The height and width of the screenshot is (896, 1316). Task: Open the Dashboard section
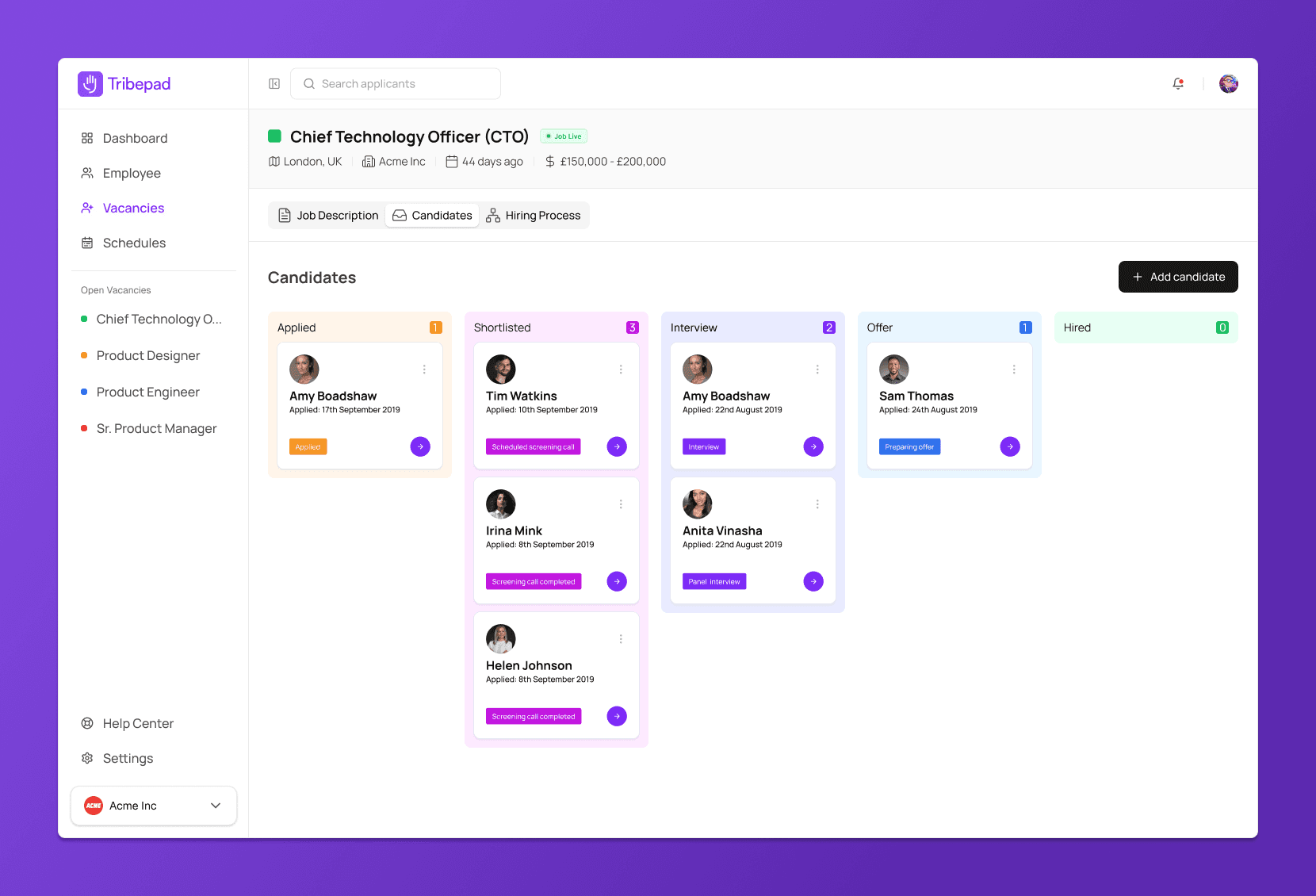click(135, 138)
